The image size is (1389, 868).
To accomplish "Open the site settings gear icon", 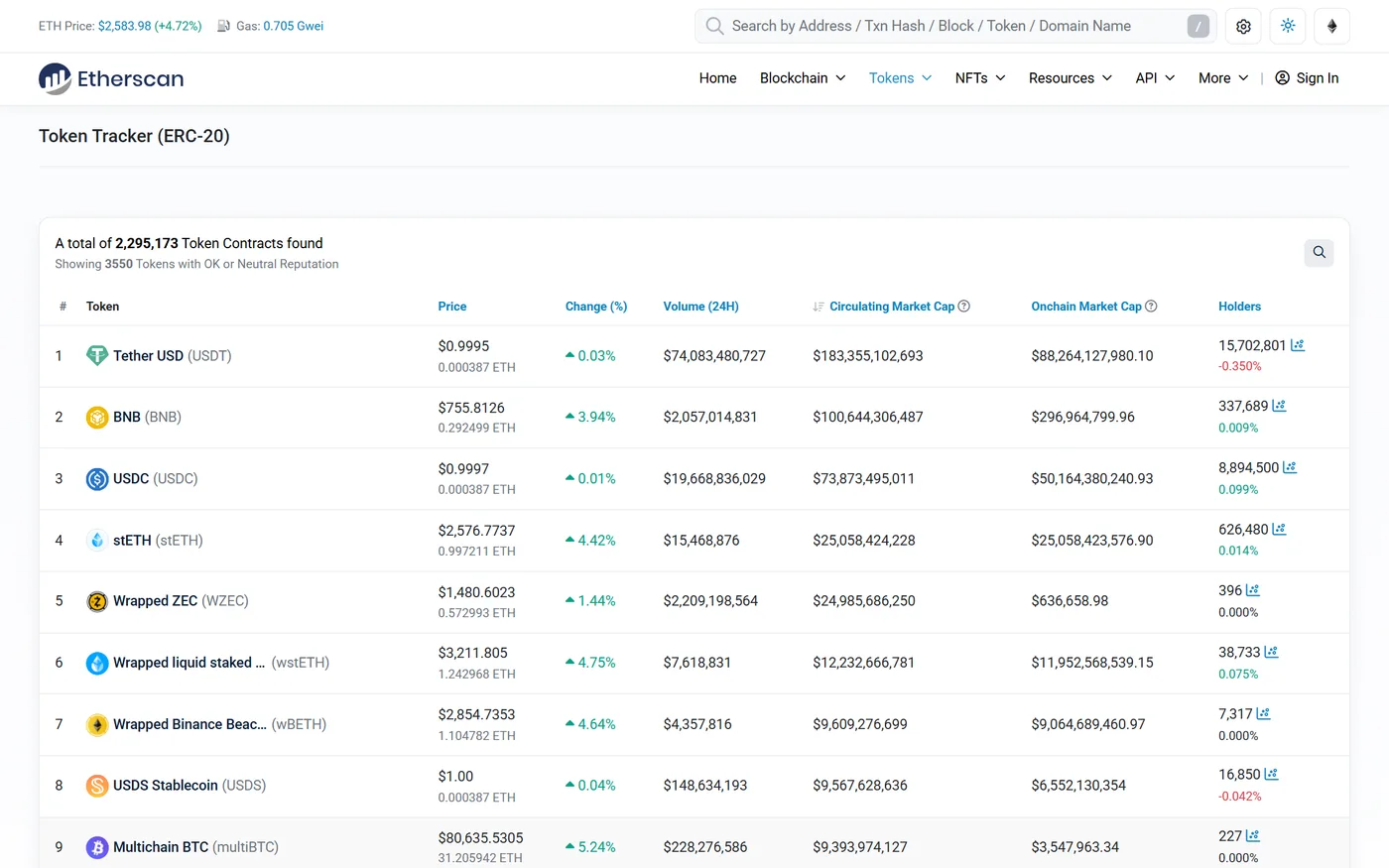I will click(x=1243, y=27).
